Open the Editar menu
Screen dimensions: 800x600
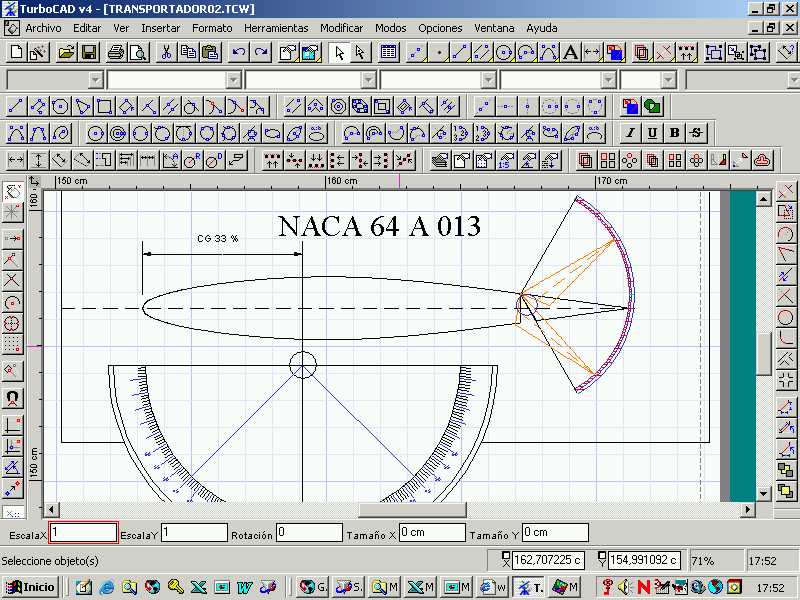tap(87, 28)
